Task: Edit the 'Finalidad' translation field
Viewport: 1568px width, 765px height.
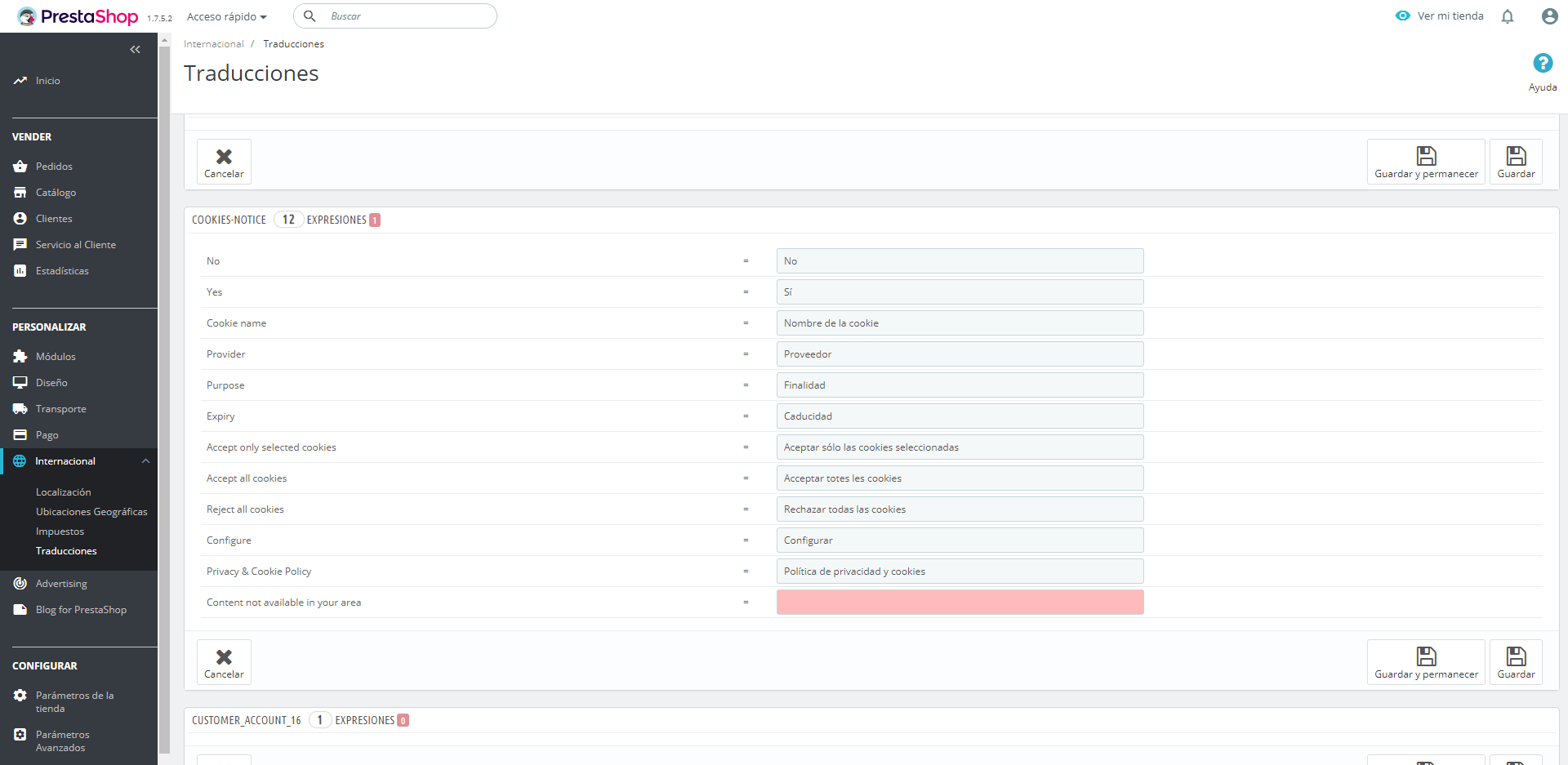Action: 960,385
